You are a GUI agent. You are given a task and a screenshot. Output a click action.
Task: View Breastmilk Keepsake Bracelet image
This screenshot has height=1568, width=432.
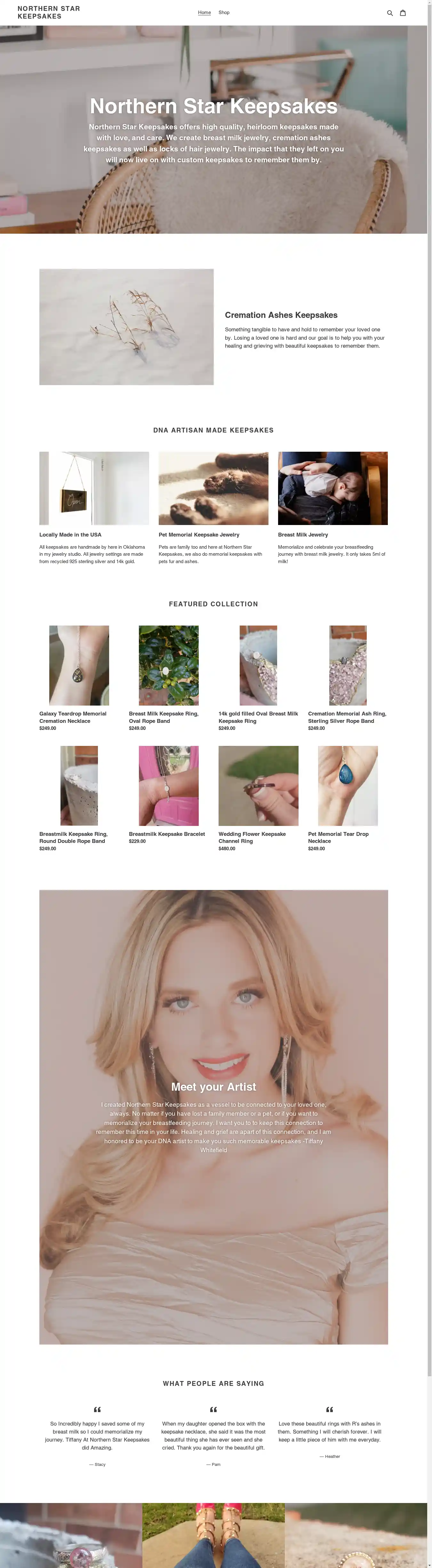click(169, 786)
